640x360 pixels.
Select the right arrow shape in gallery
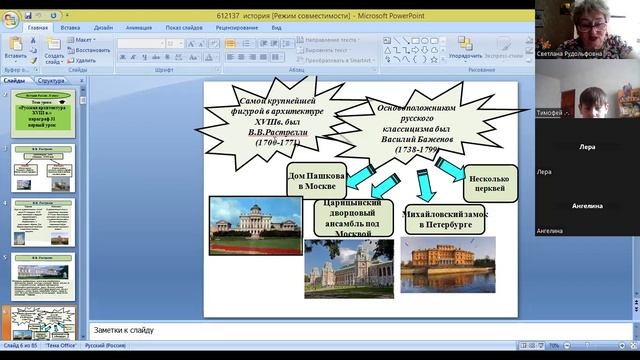pos(415,50)
